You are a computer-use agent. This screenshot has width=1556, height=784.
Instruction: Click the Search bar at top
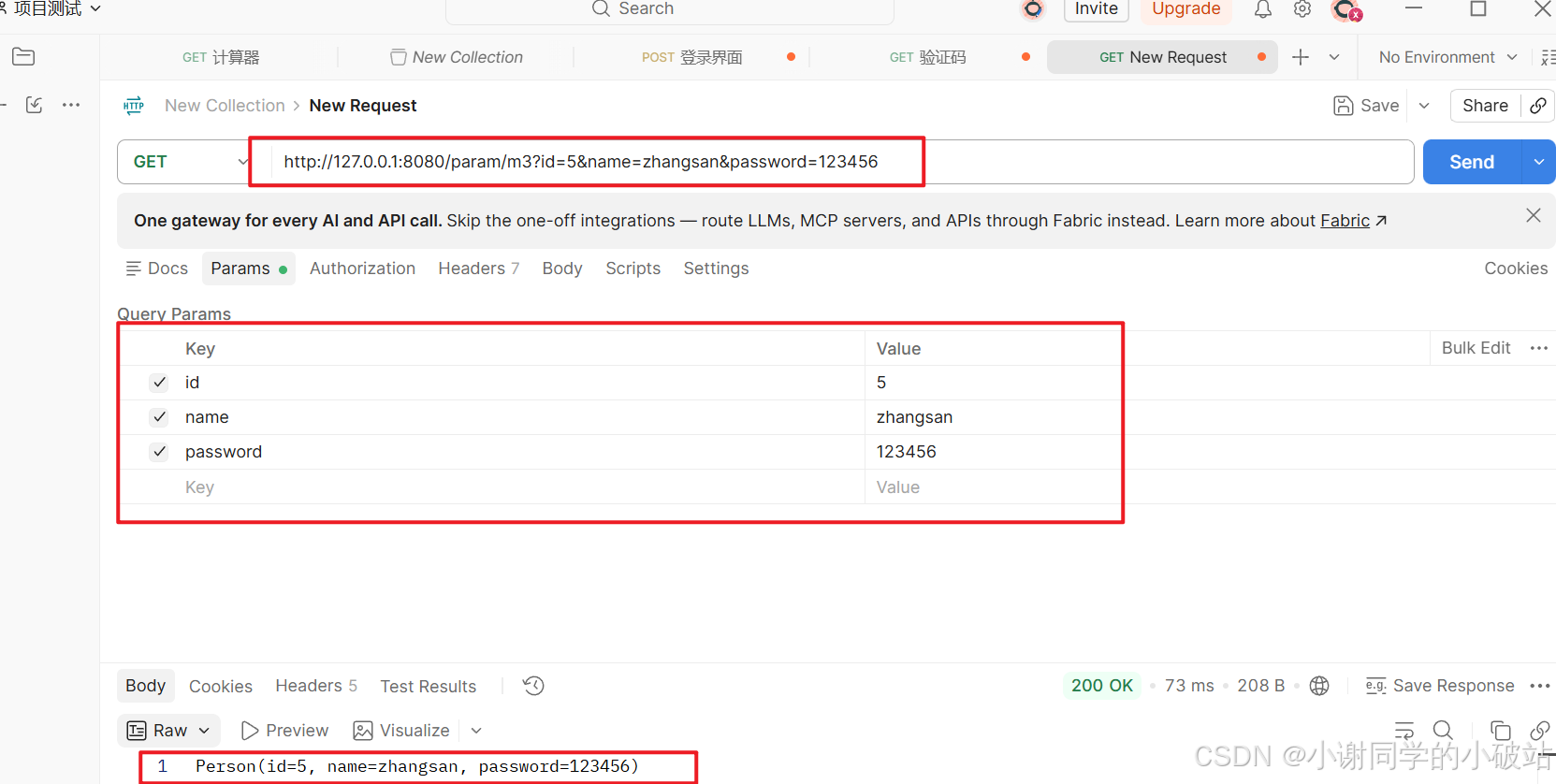click(x=670, y=10)
